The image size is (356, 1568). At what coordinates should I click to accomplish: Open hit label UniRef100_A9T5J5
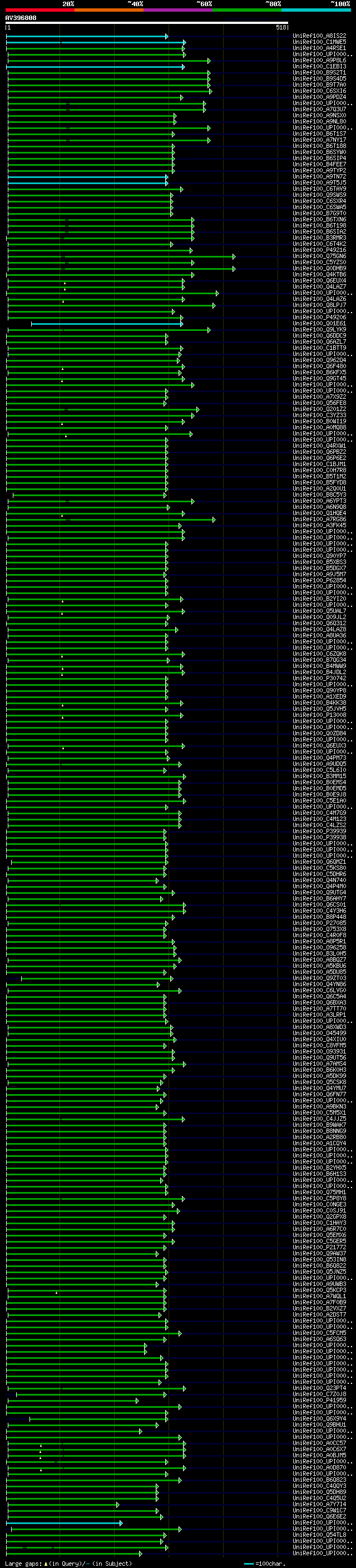tap(319, 183)
